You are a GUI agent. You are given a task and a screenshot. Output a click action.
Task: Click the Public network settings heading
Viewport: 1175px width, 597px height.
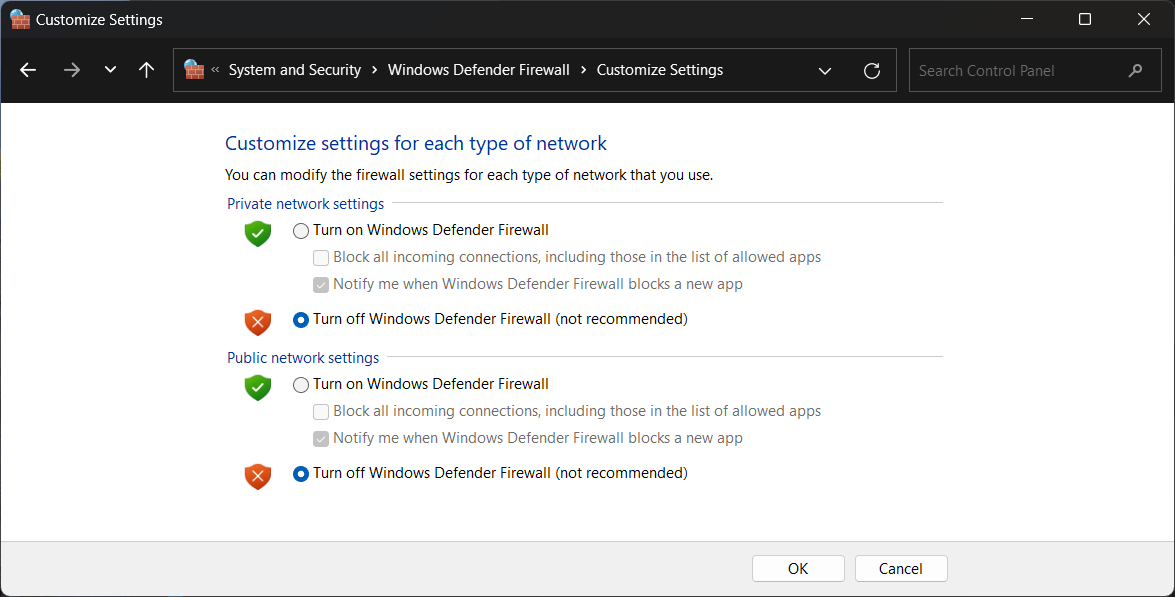(303, 358)
